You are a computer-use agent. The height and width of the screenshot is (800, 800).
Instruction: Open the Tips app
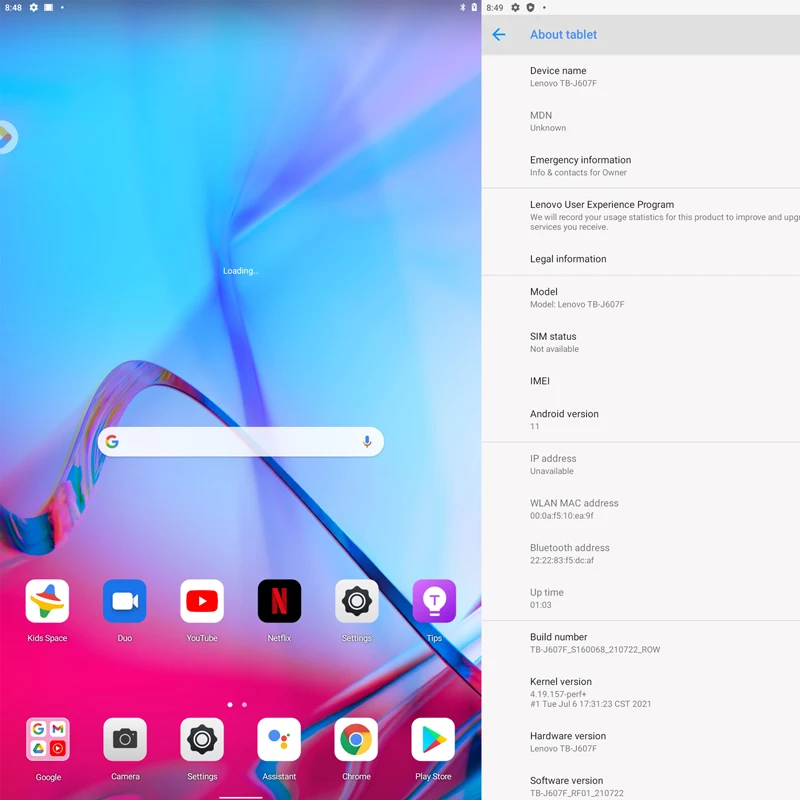pos(434,602)
